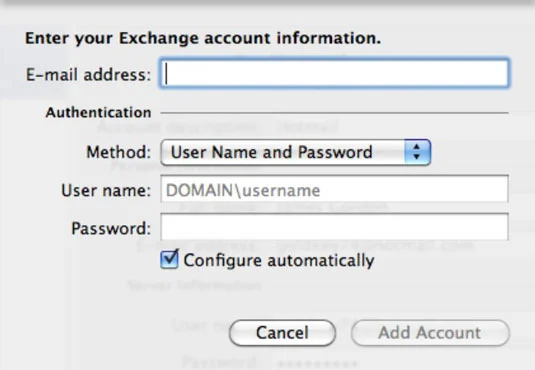The width and height of the screenshot is (535, 370).
Task: Click the Add Account button
Action: (x=430, y=333)
